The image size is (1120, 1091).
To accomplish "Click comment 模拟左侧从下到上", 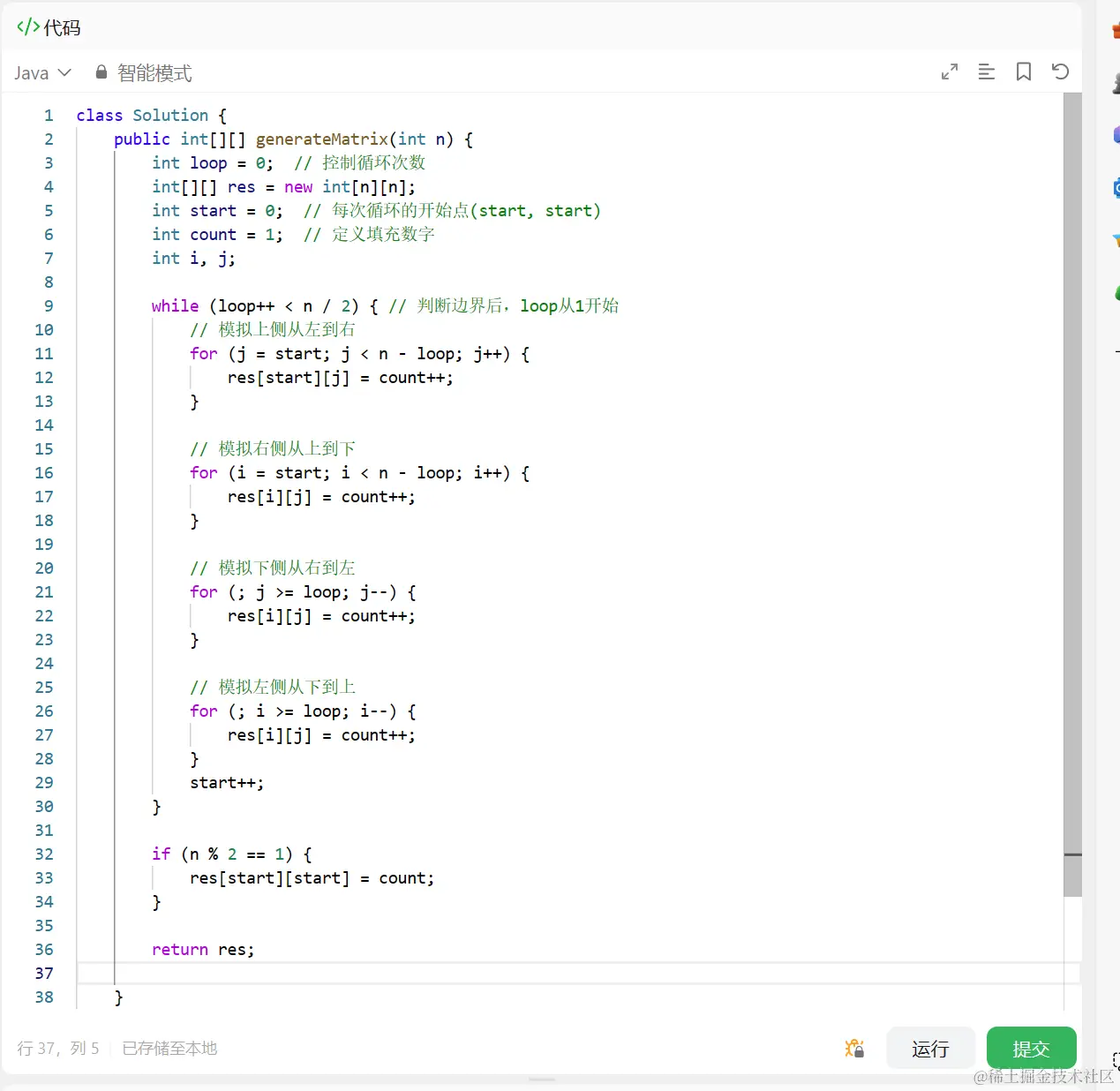I will (287, 687).
